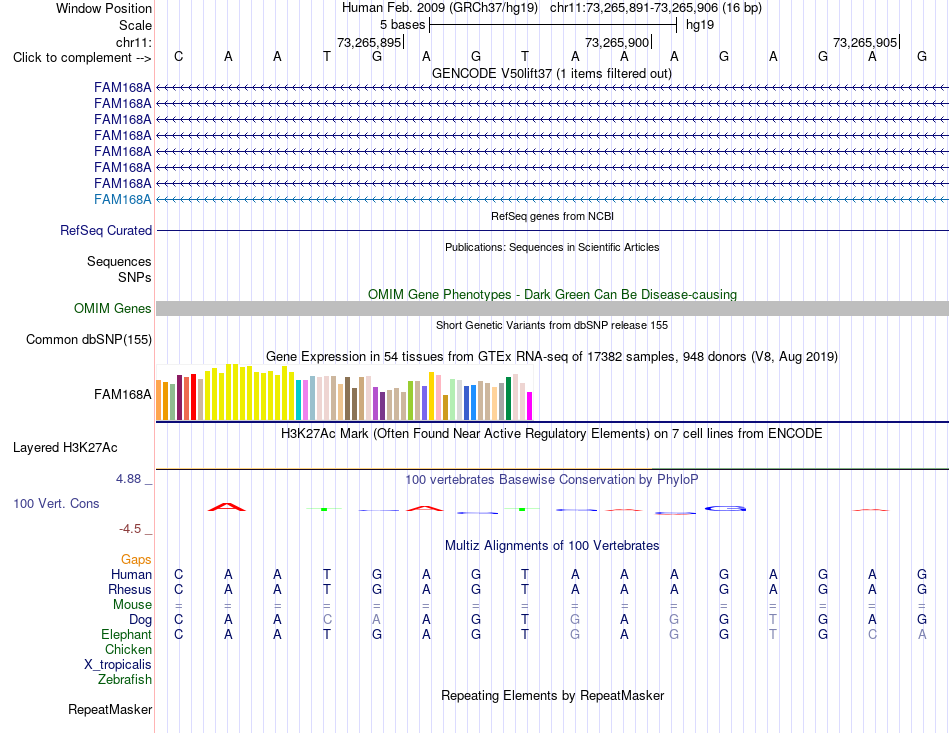Click the '5 bases' scale bar label

click(402, 25)
